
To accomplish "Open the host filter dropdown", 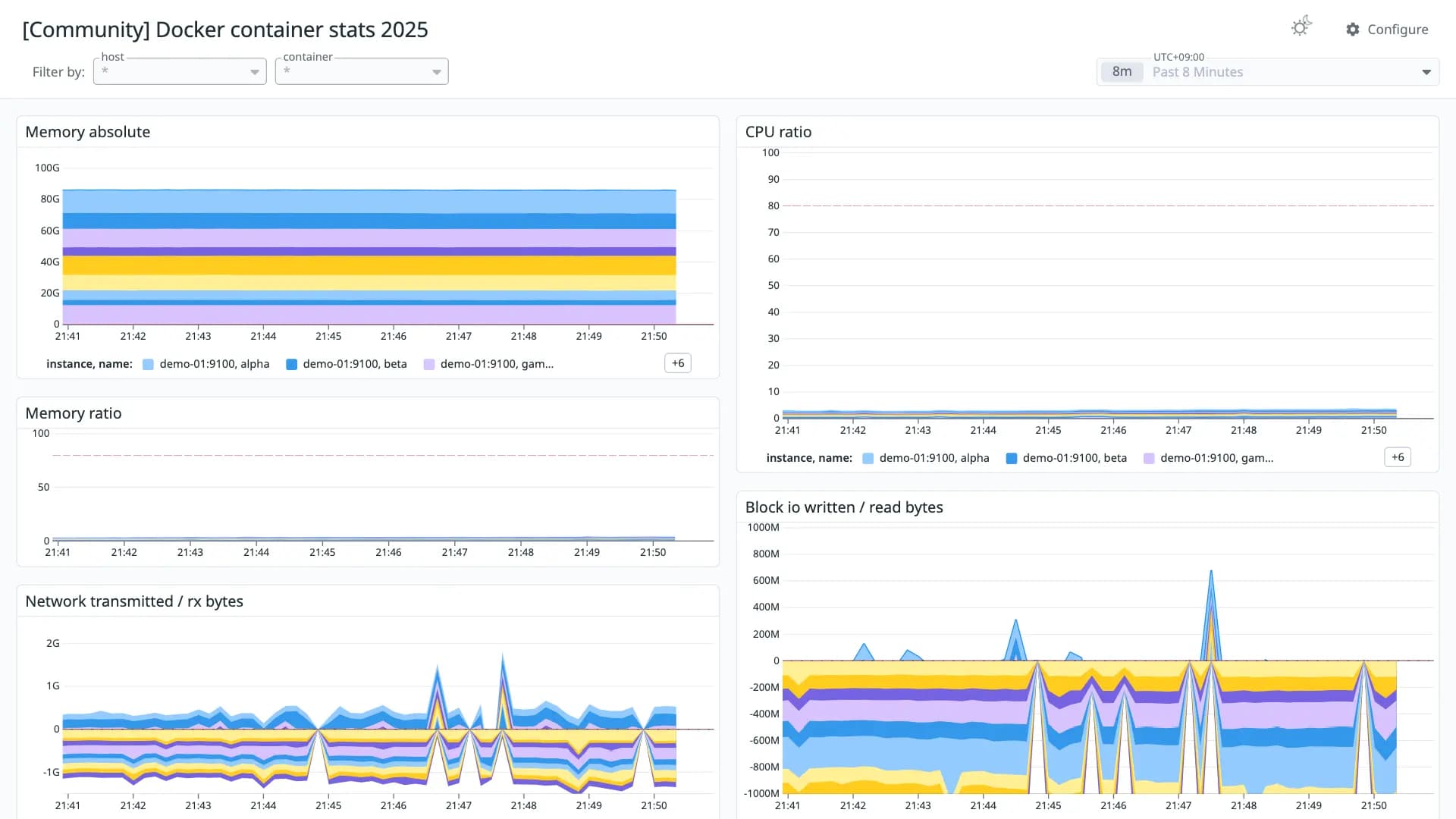I will click(x=180, y=71).
